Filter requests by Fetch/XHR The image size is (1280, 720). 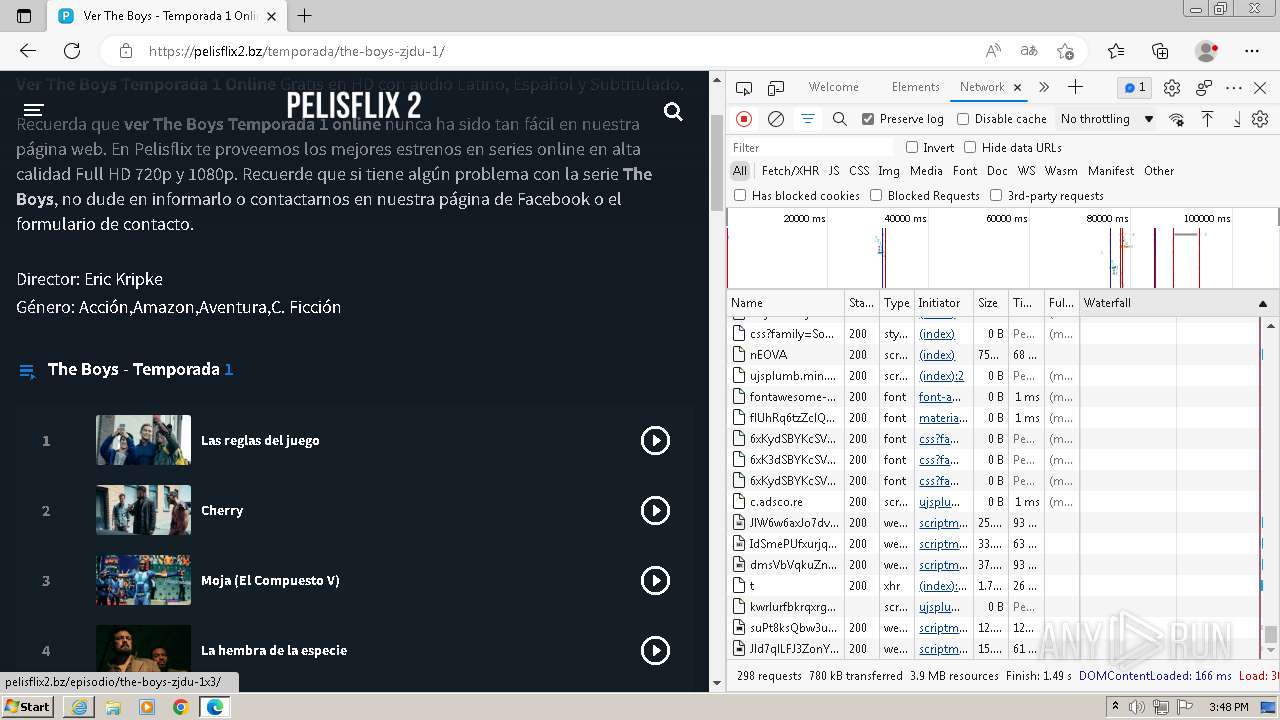coord(790,171)
